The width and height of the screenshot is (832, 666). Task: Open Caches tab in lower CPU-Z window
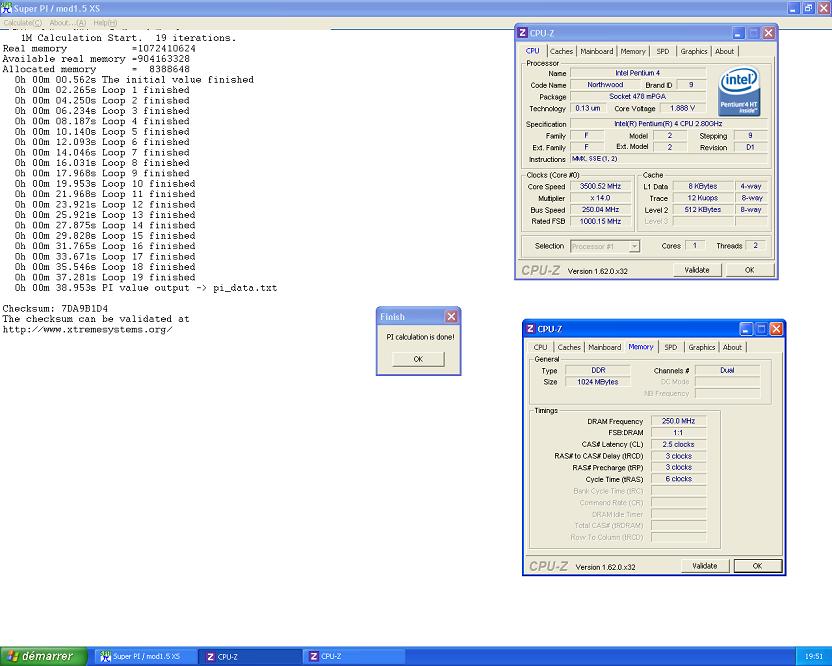569,347
